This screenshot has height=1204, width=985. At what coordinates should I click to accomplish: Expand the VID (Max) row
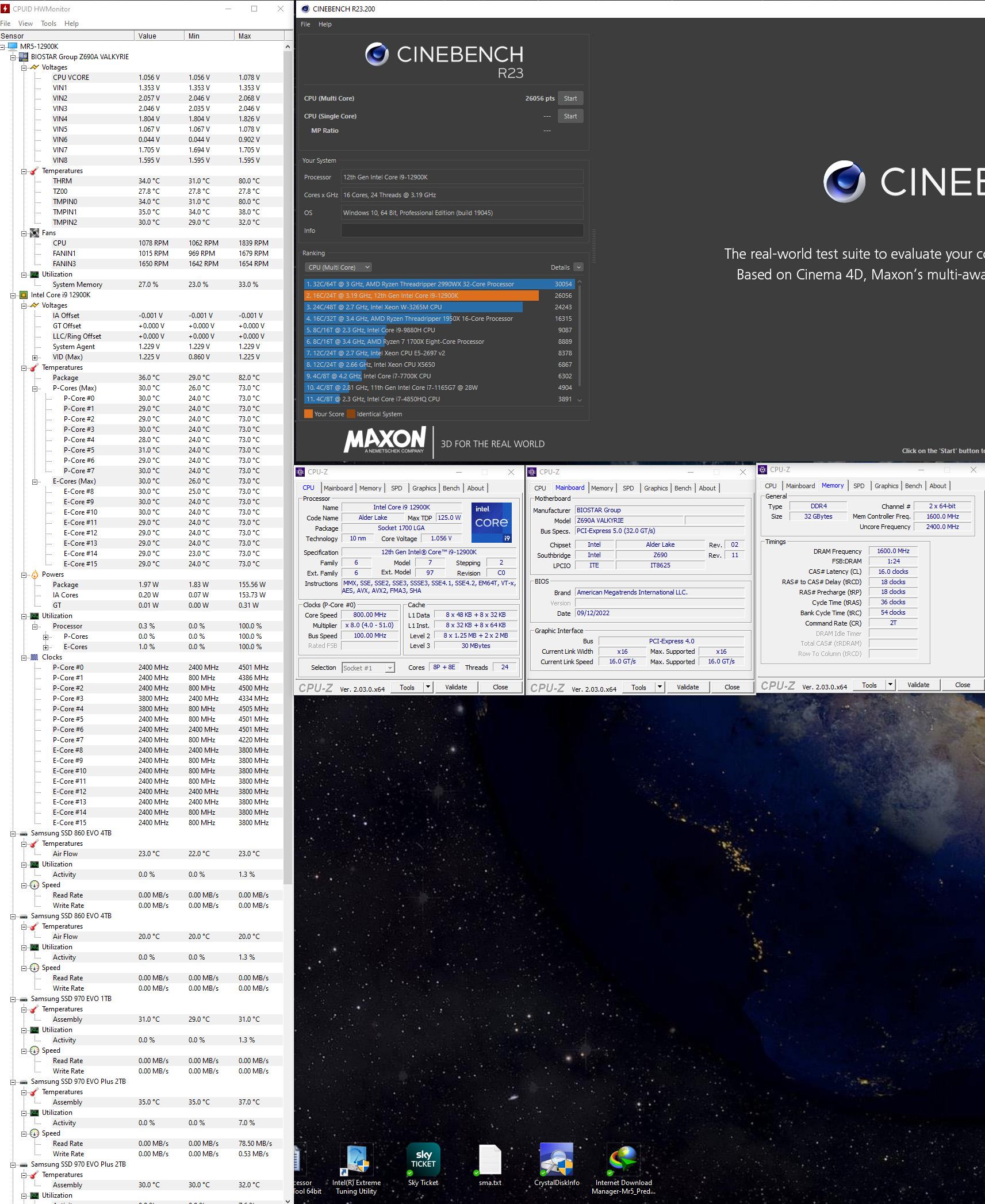point(35,357)
